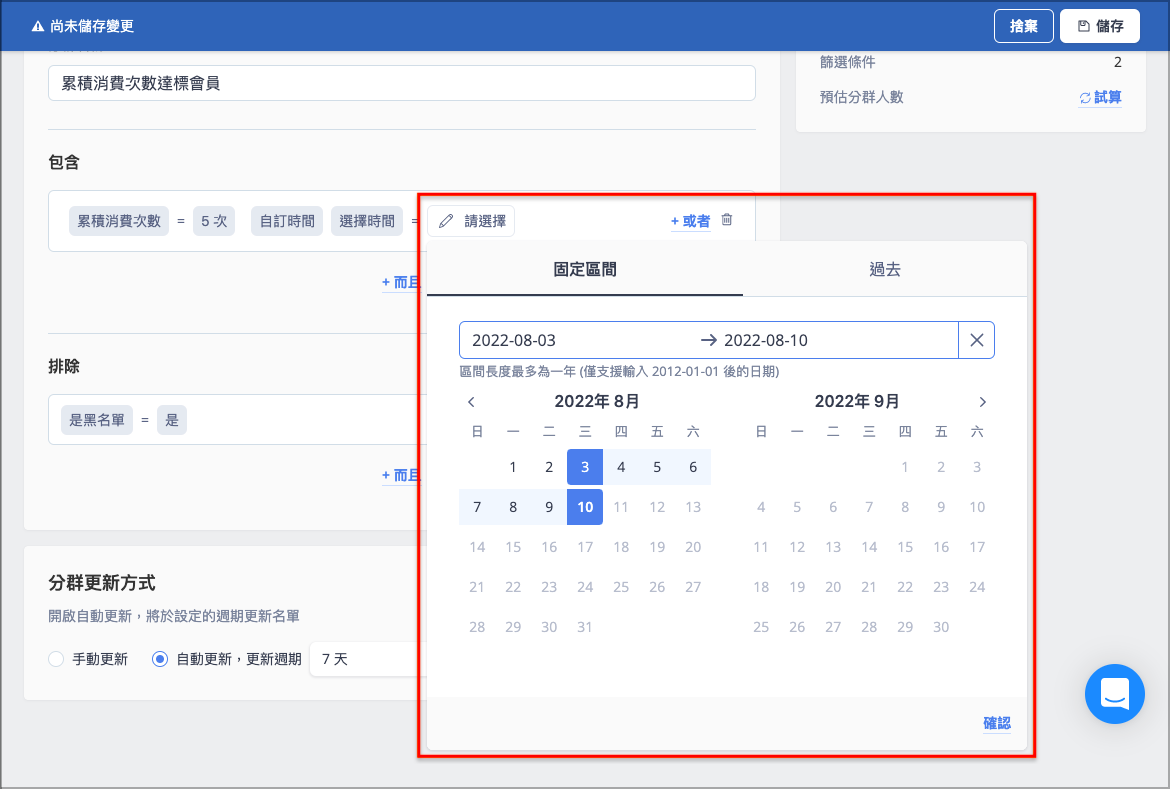This screenshot has height=789, width=1170.
Task: Click August 31 in the calendar
Action: pyautogui.click(x=585, y=627)
